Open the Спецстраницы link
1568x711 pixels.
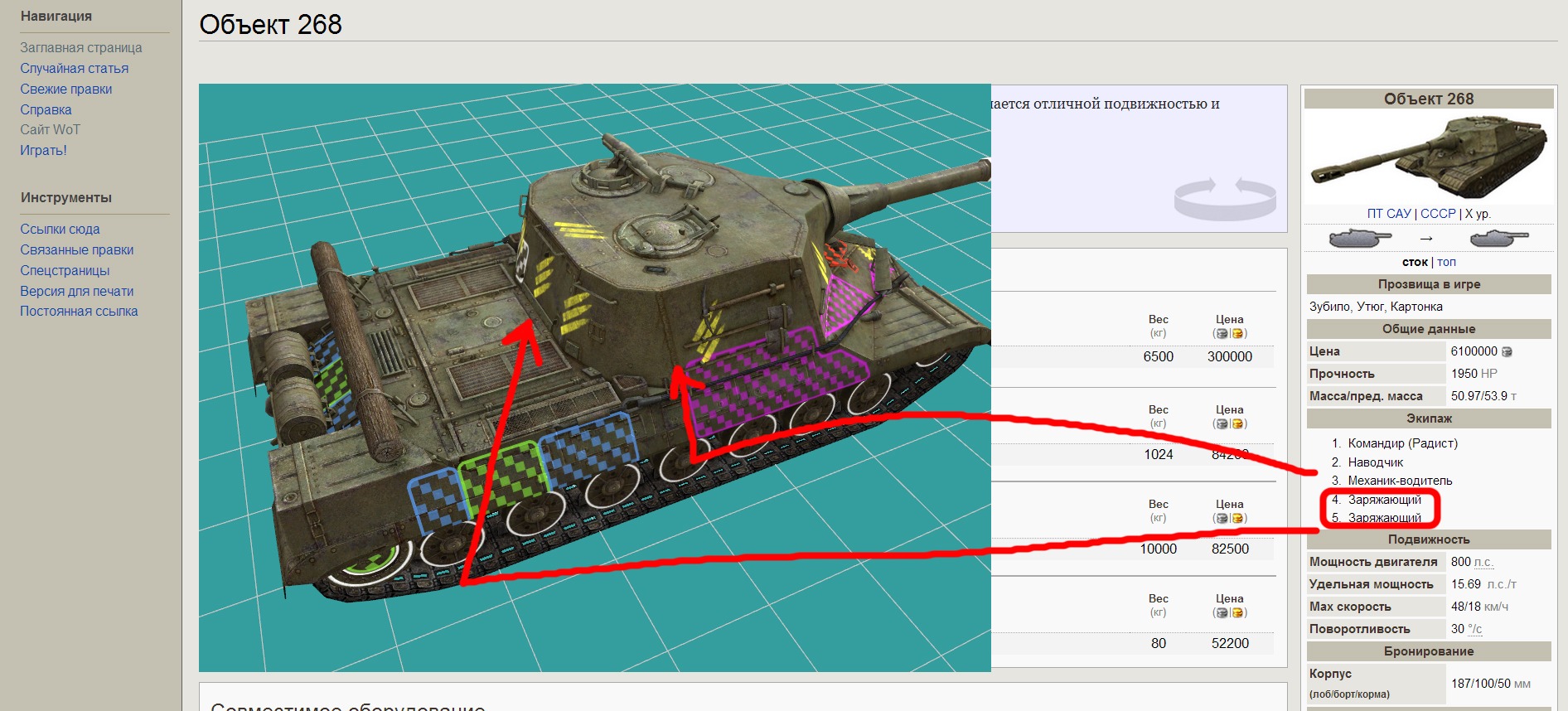[65, 270]
